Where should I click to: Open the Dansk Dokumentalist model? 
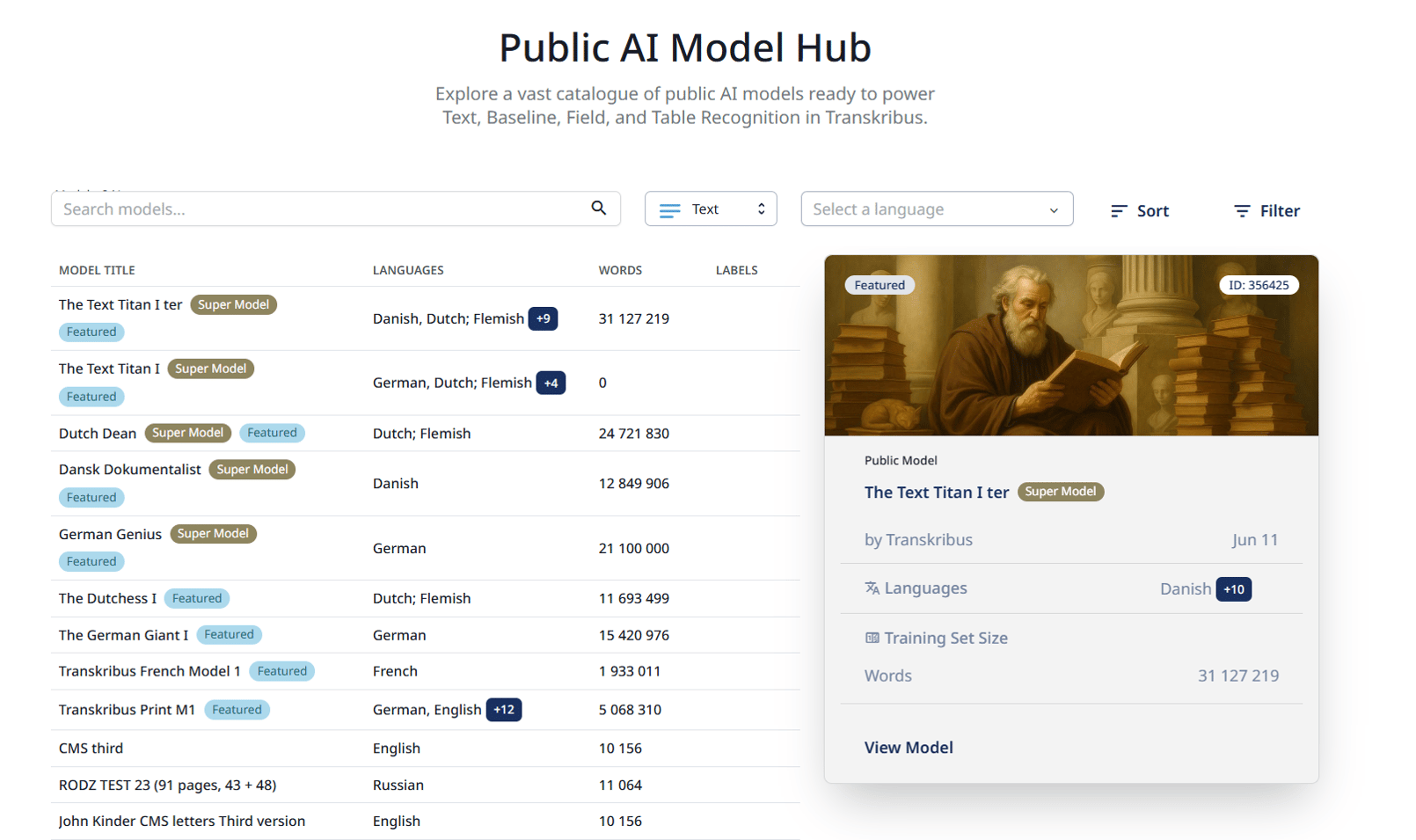(x=129, y=469)
